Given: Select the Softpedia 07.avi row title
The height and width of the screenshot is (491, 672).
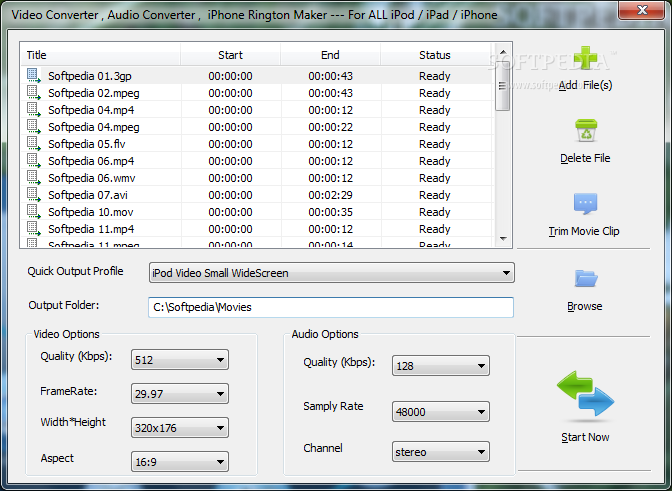Looking at the screenshot, I should coord(88,195).
